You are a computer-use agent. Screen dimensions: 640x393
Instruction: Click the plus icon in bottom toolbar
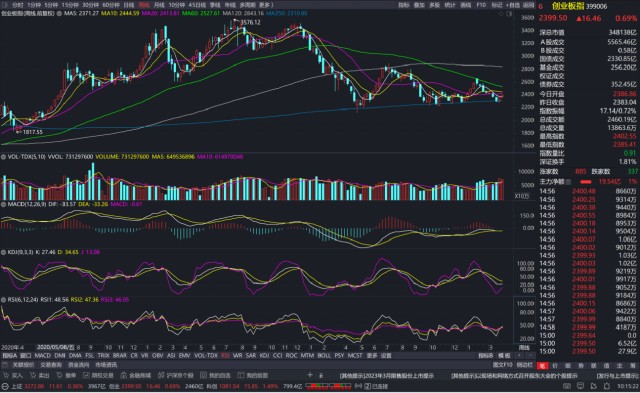(x=310, y=375)
